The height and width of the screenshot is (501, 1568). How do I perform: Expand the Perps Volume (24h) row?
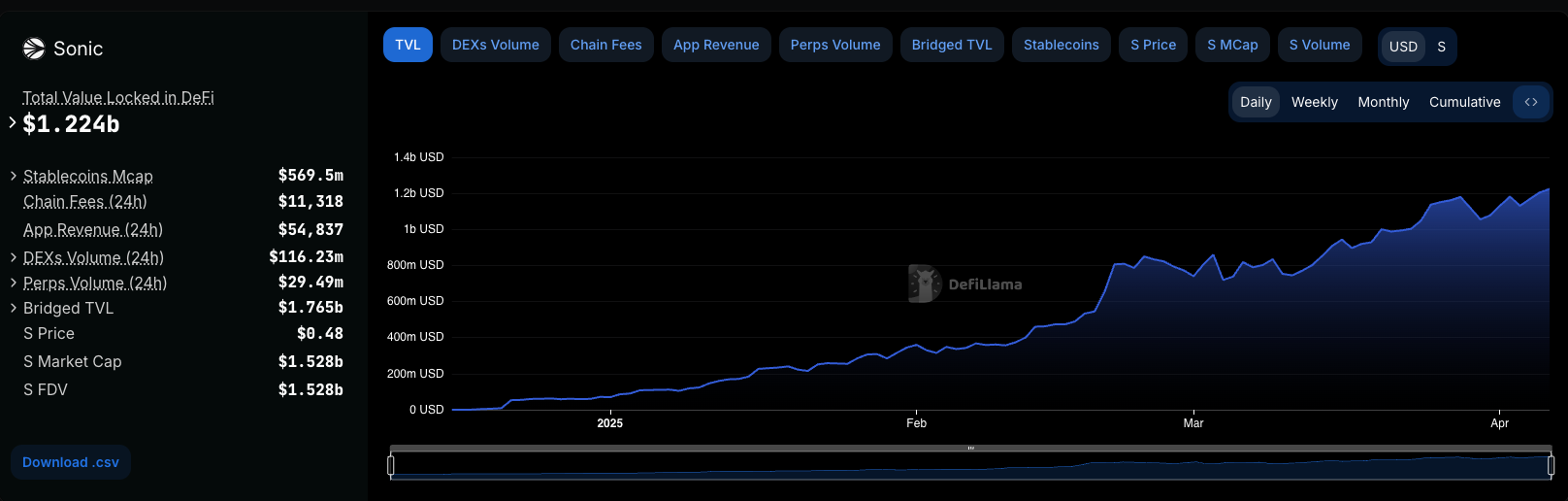14,283
